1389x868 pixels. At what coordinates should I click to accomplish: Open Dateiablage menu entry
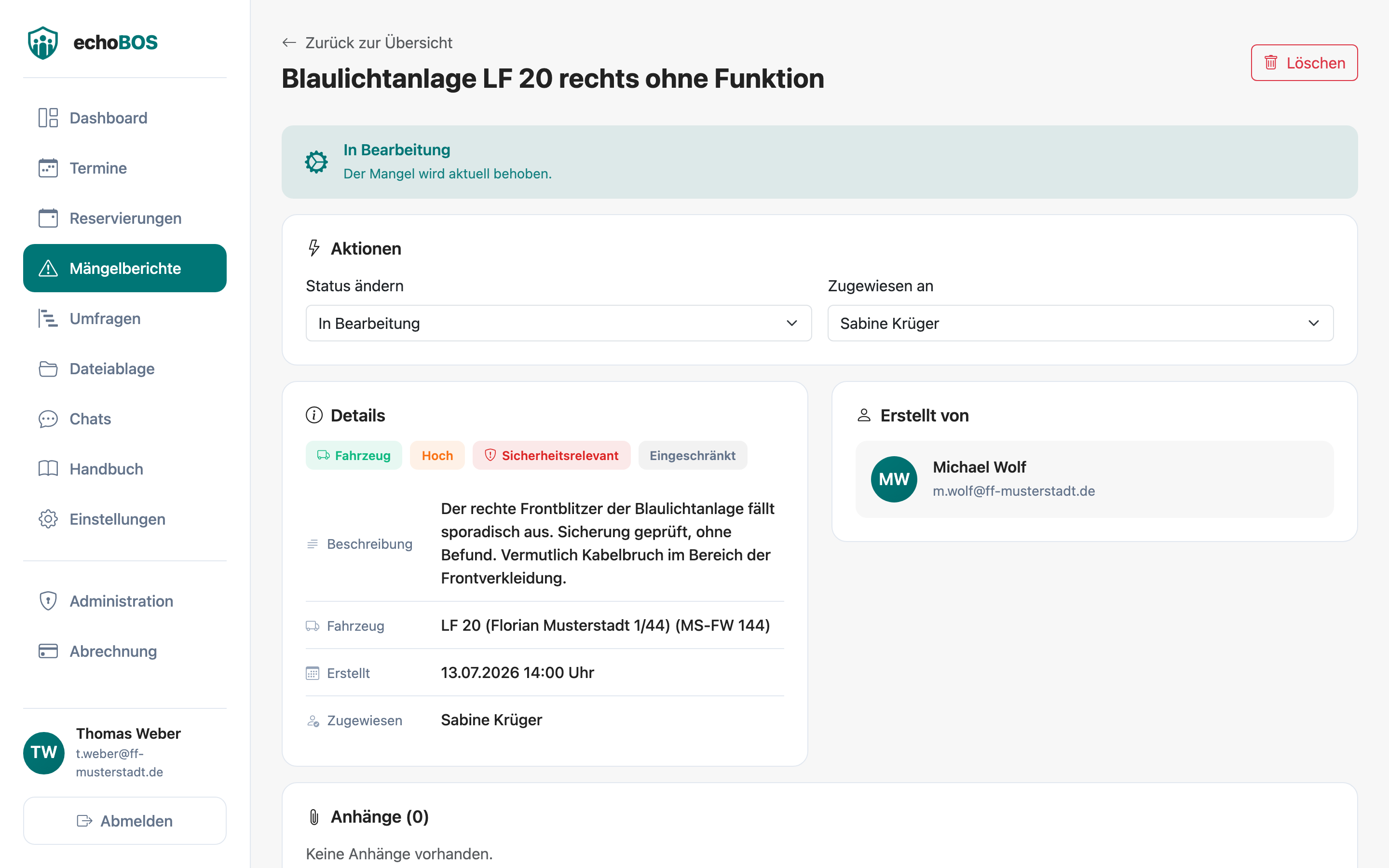(124, 368)
